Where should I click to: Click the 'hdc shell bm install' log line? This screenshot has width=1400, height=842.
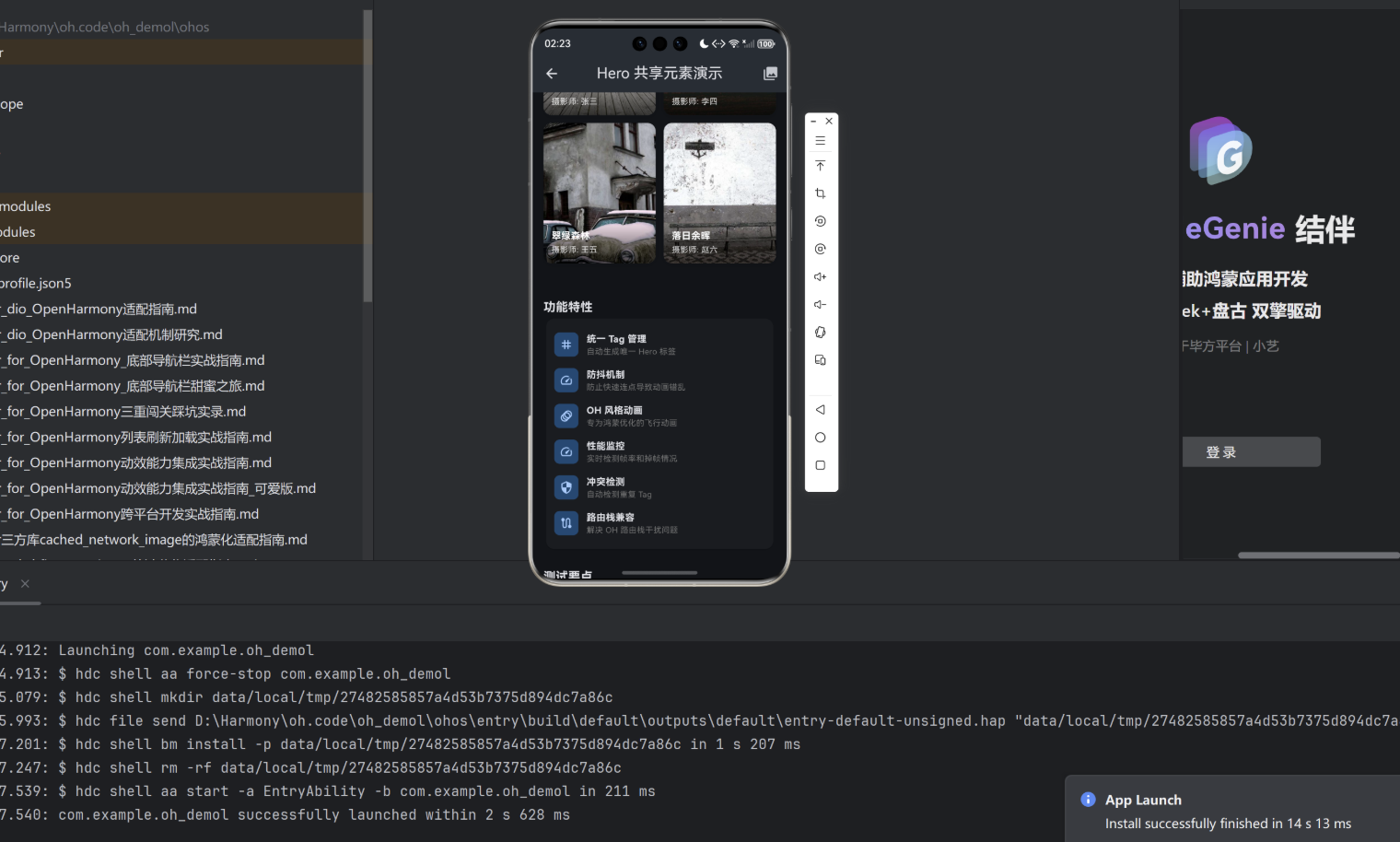click(400, 744)
